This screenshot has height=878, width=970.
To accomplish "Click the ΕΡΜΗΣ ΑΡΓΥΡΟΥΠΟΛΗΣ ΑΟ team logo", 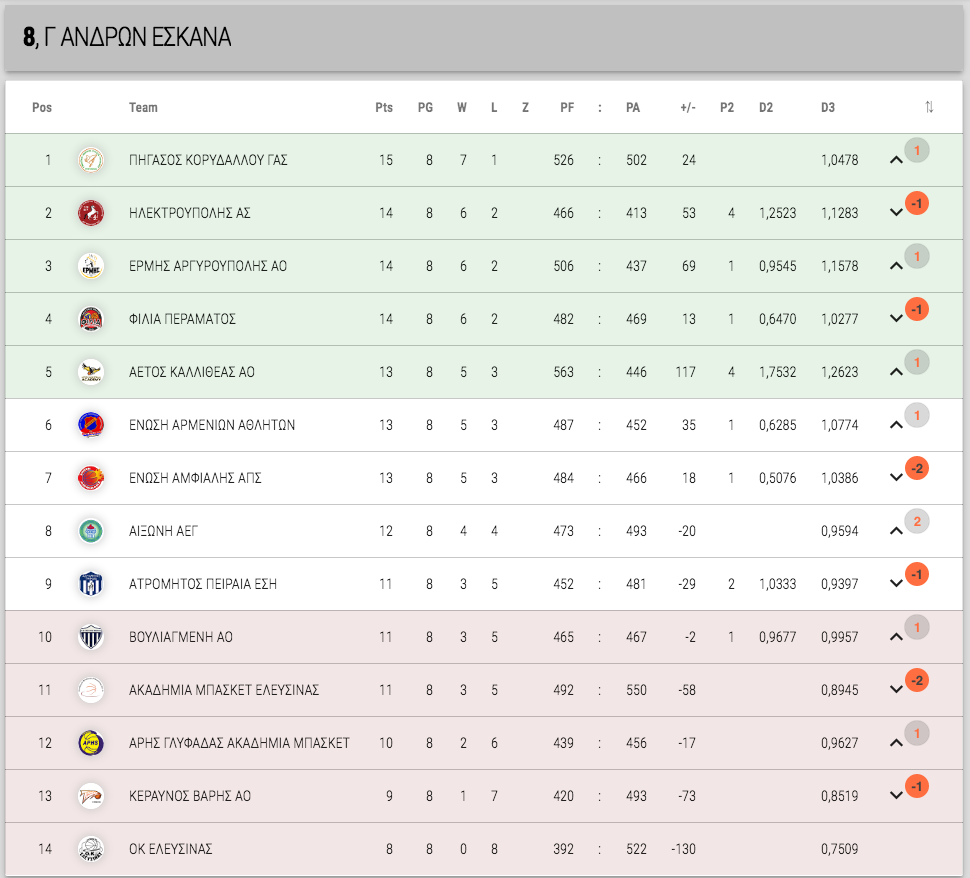I will pos(91,266).
